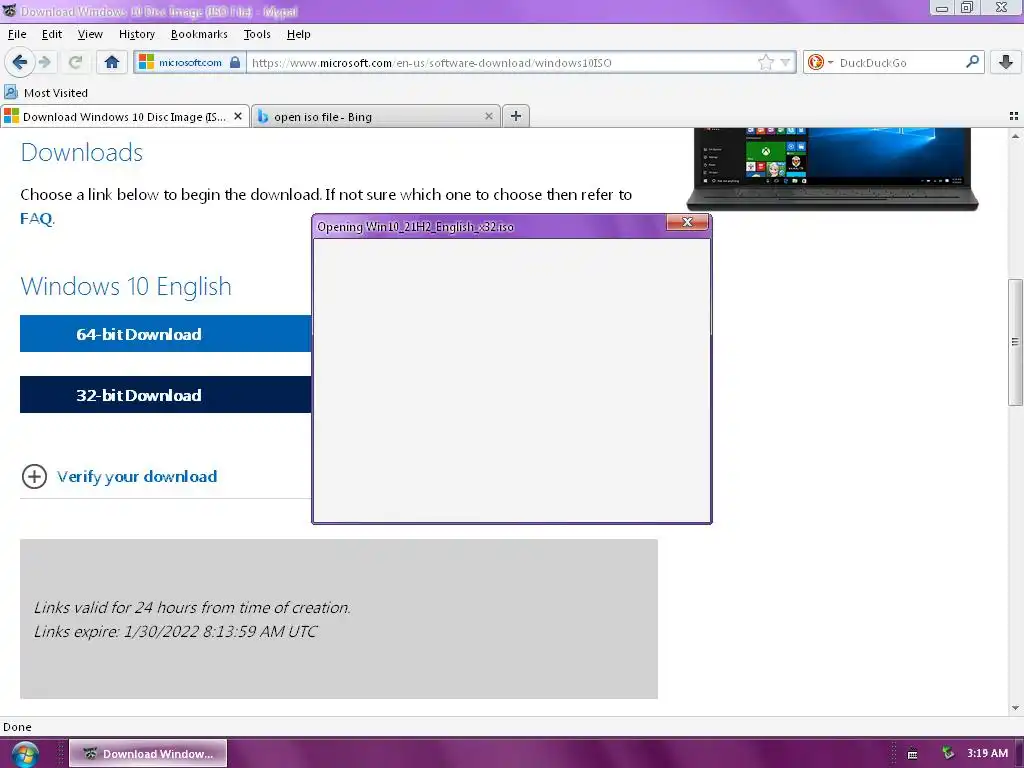The height and width of the screenshot is (768, 1024).
Task: Open the Downloads arrow toolbar button
Action: [x=1006, y=62]
